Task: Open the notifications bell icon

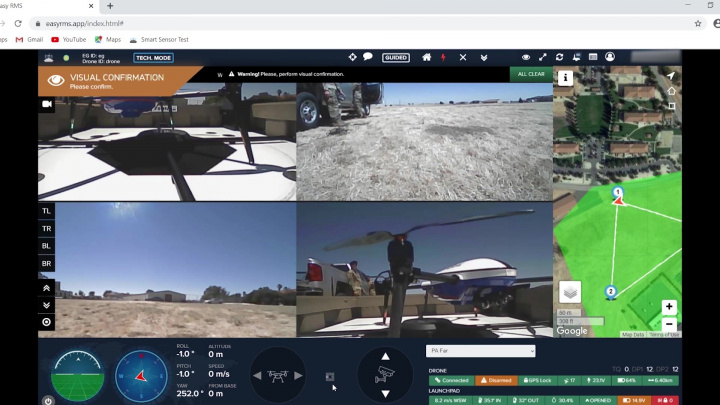Action: pyautogui.click(x=576, y=57)
